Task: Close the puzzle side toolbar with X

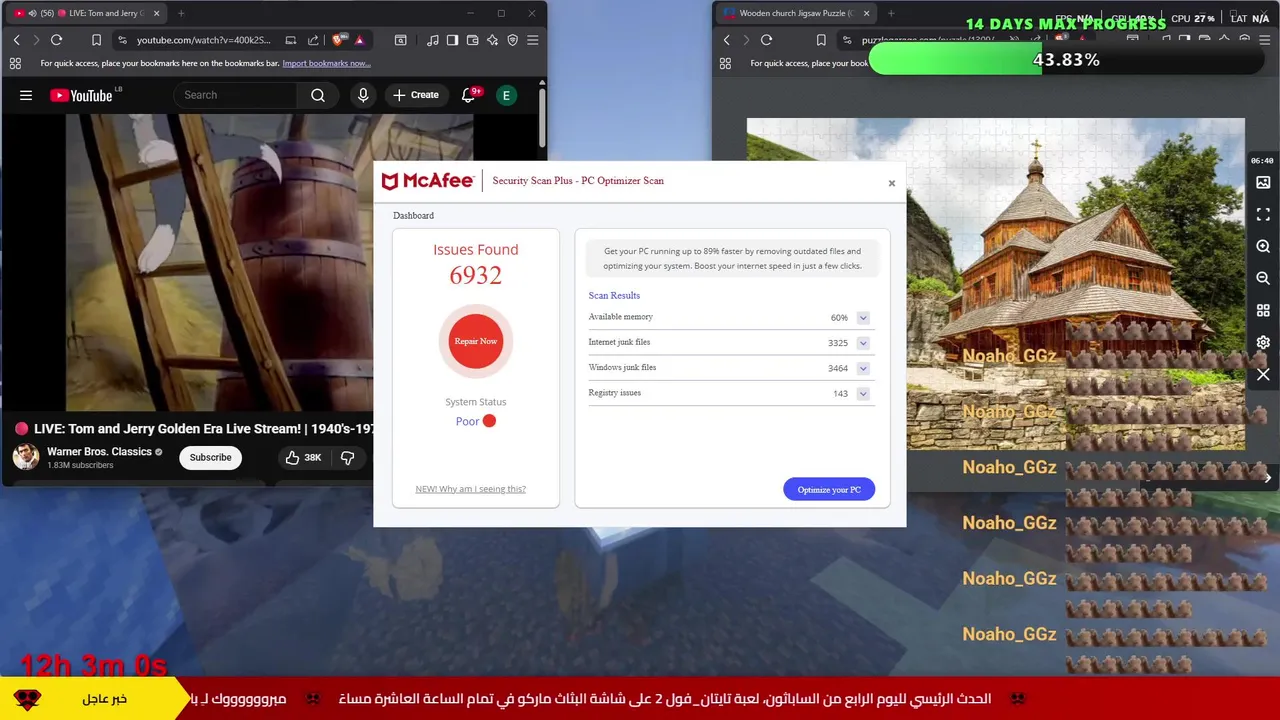Action: (x=1263, y=375)
